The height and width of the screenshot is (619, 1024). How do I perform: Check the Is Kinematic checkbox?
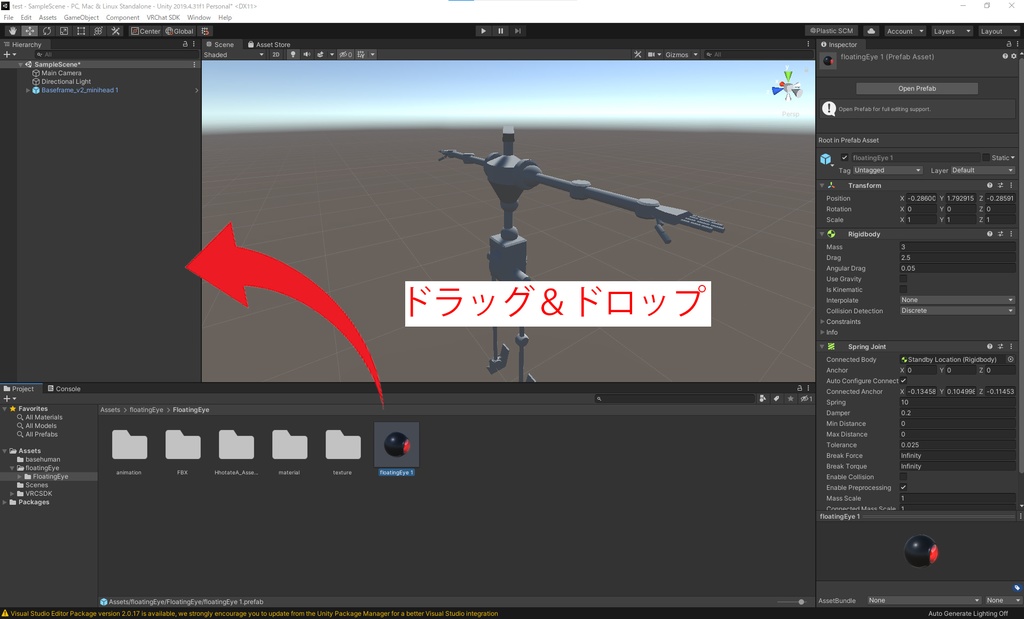(903, 290)
